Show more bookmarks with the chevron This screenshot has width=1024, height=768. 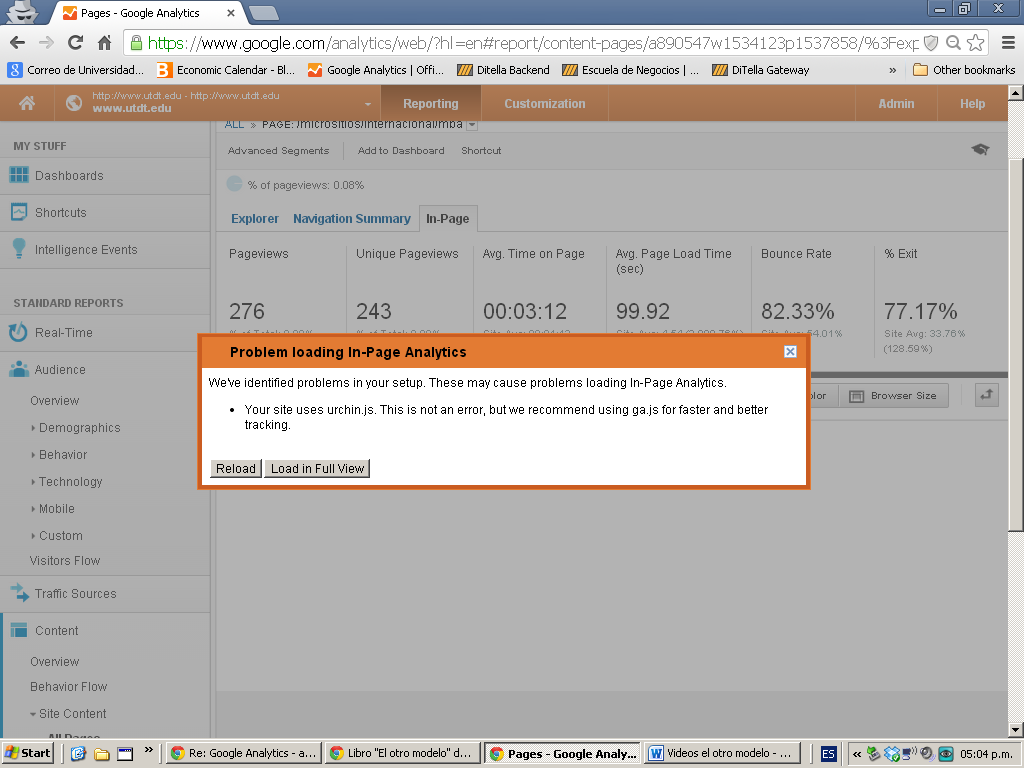click(893, 70)
